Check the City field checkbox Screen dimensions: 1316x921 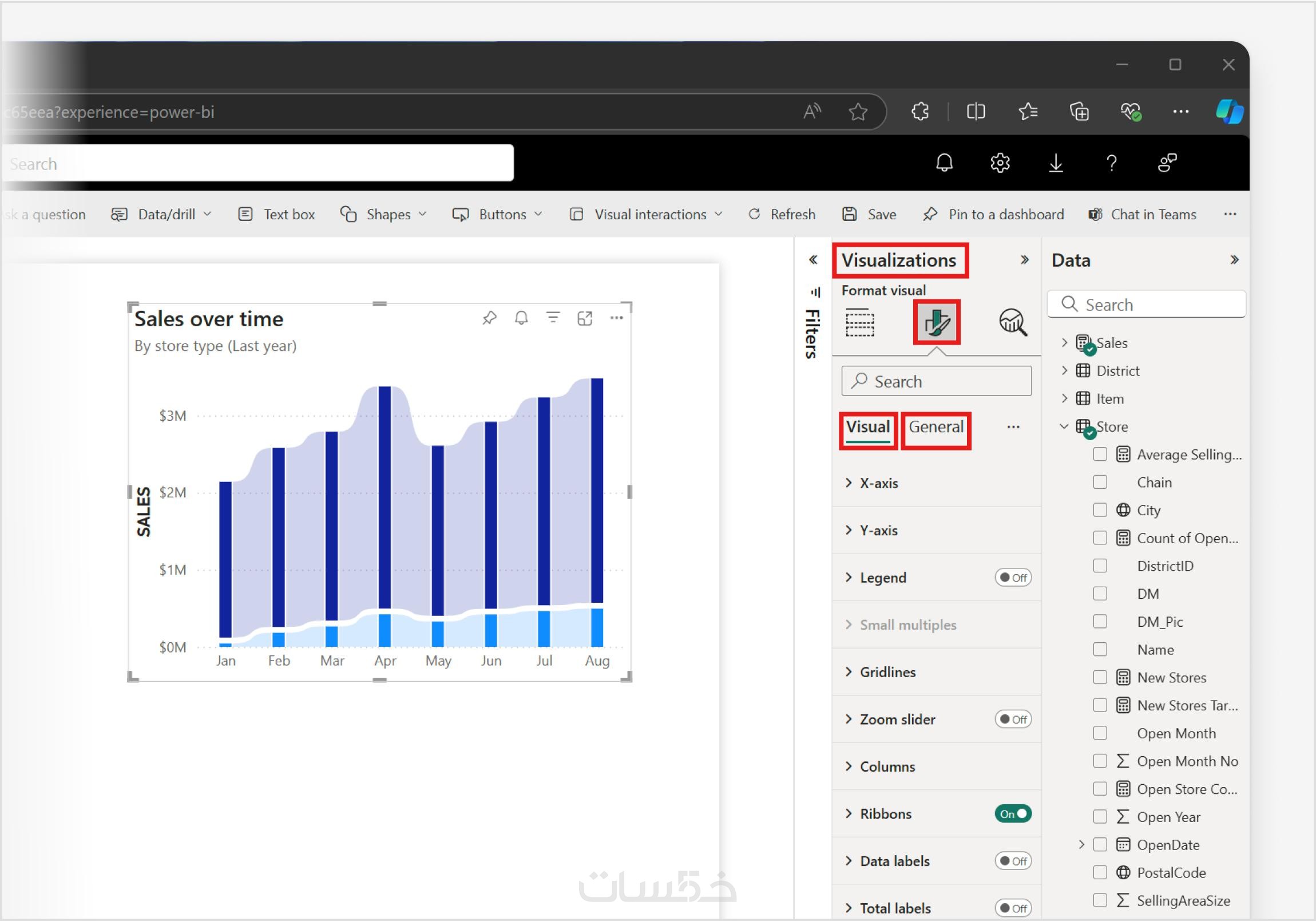tap(1099, 510)
